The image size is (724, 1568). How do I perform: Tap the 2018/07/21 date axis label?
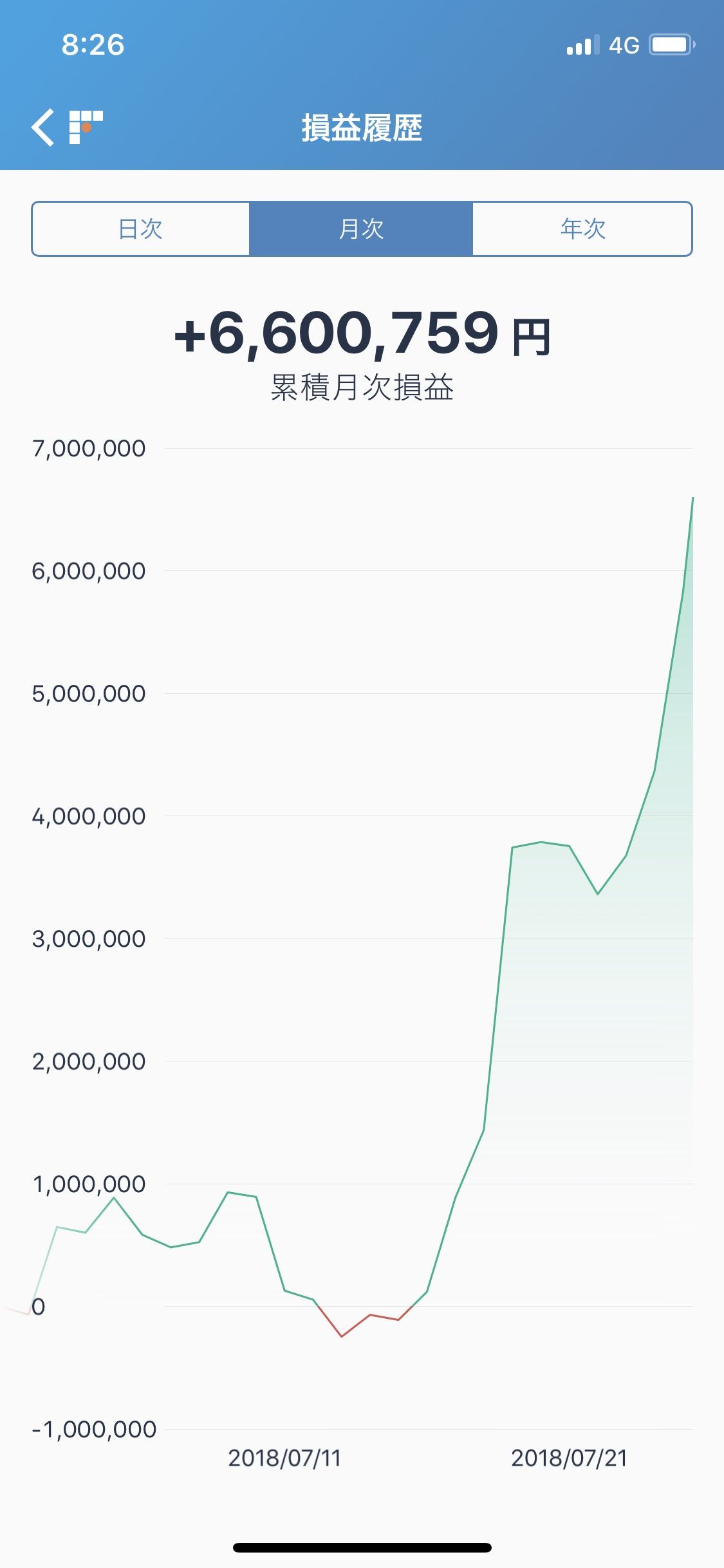coord(569,1458)
